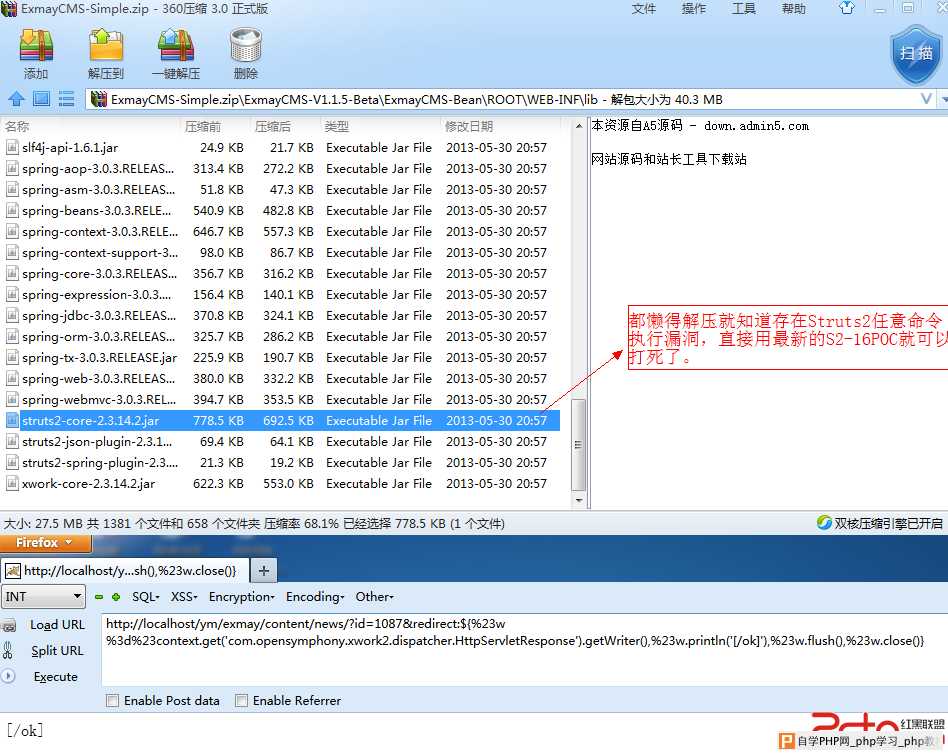Select the struts2-json-plugin file icon

coord(12,442)
